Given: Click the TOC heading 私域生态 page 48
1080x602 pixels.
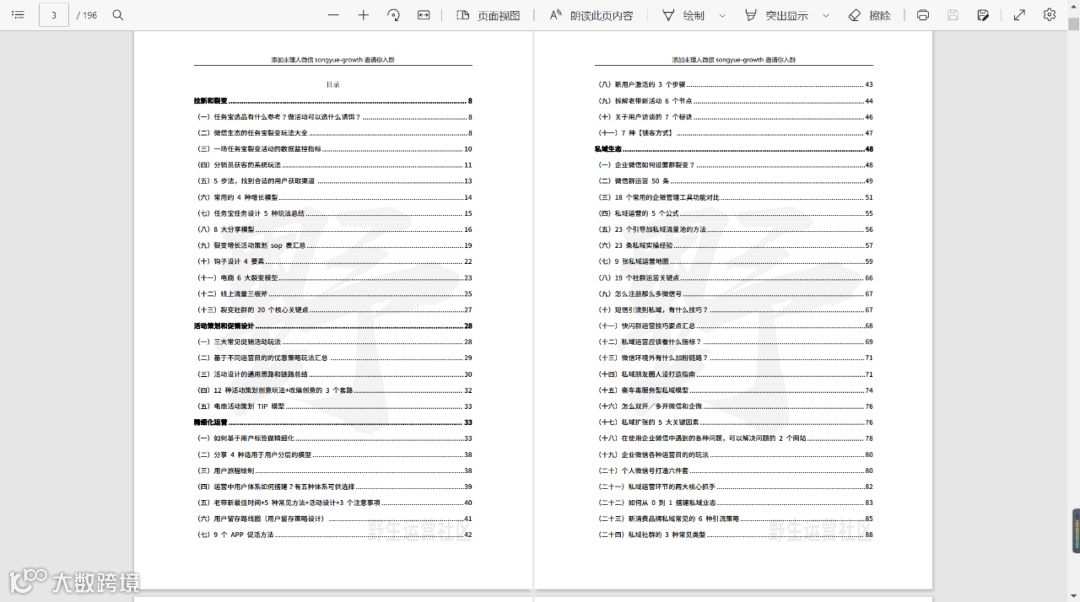Looking at the screenshot, I should pos(734,149).
